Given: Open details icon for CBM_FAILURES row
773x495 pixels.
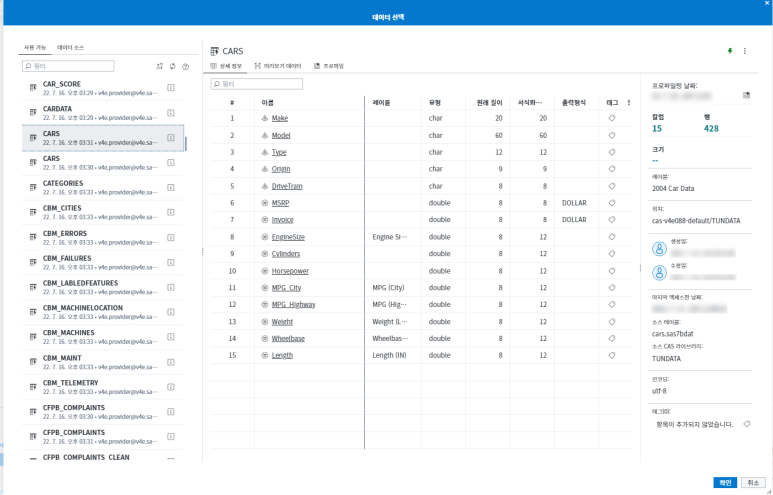Looking at the screenshot, I should click(x=171, y=262).
